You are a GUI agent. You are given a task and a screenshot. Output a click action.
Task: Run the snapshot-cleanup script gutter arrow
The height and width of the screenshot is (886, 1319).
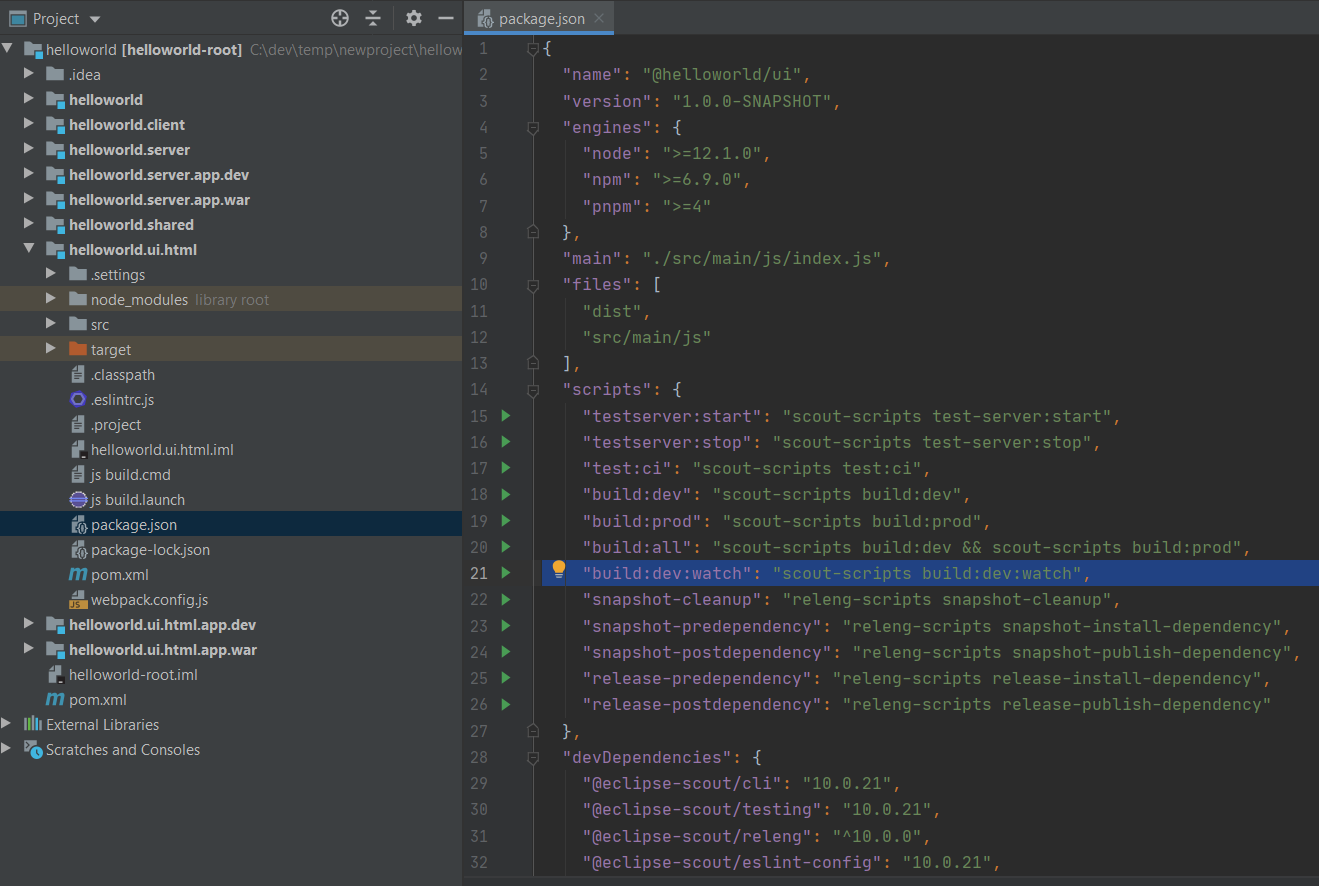click(506, 599)
